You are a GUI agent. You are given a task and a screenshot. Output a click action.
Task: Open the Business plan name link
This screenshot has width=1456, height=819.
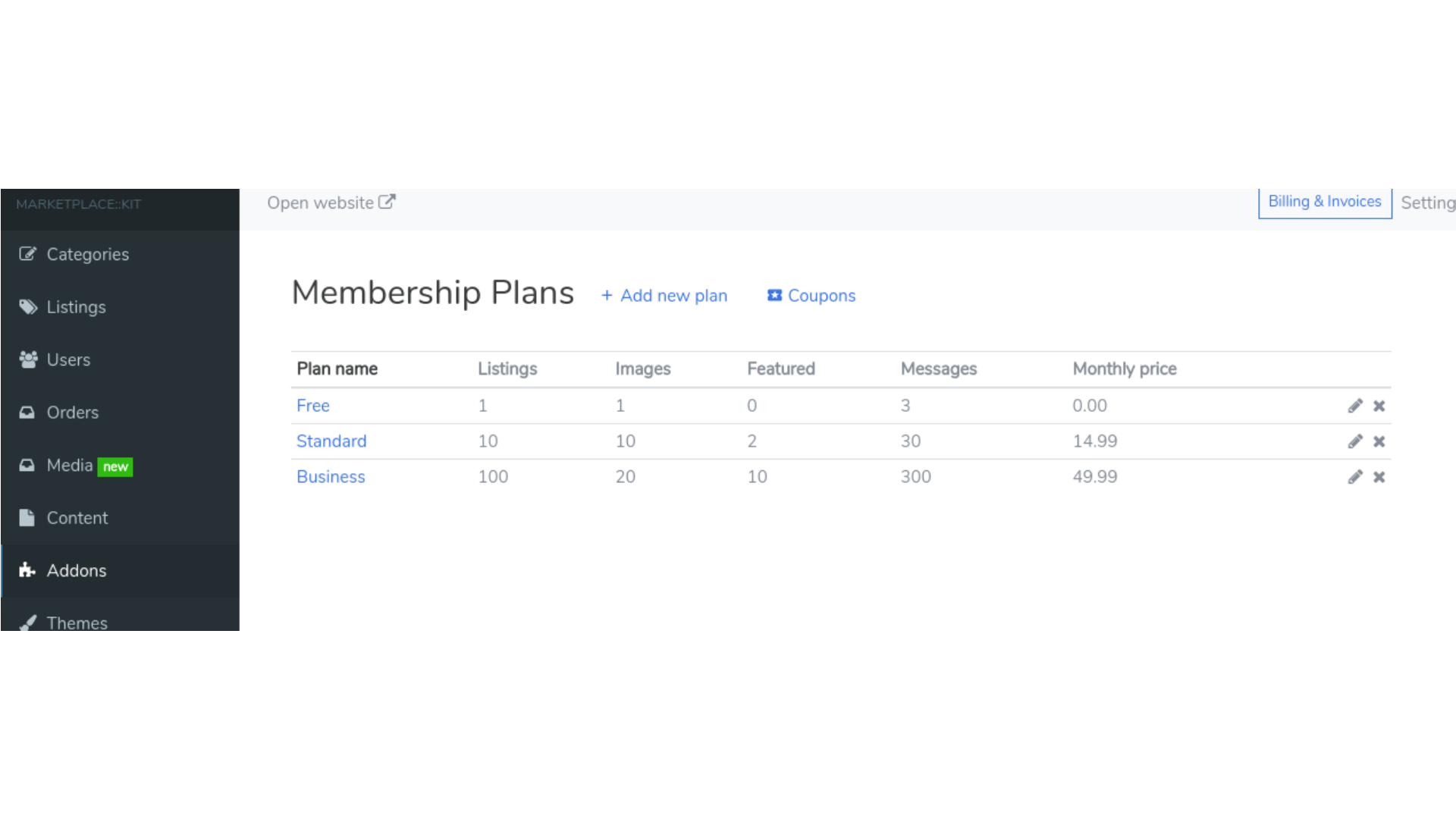(x=331, y=477)
